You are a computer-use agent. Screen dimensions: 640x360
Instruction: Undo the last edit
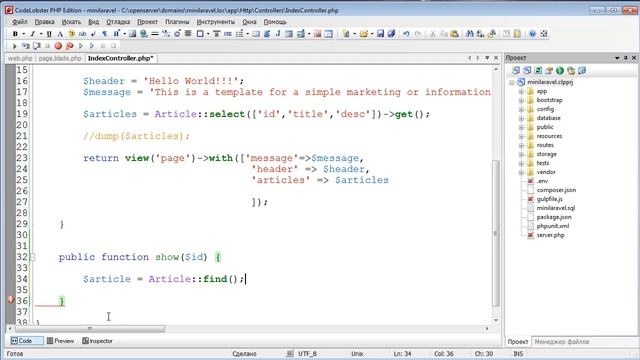pyautogui.click(x=406, y=34)
